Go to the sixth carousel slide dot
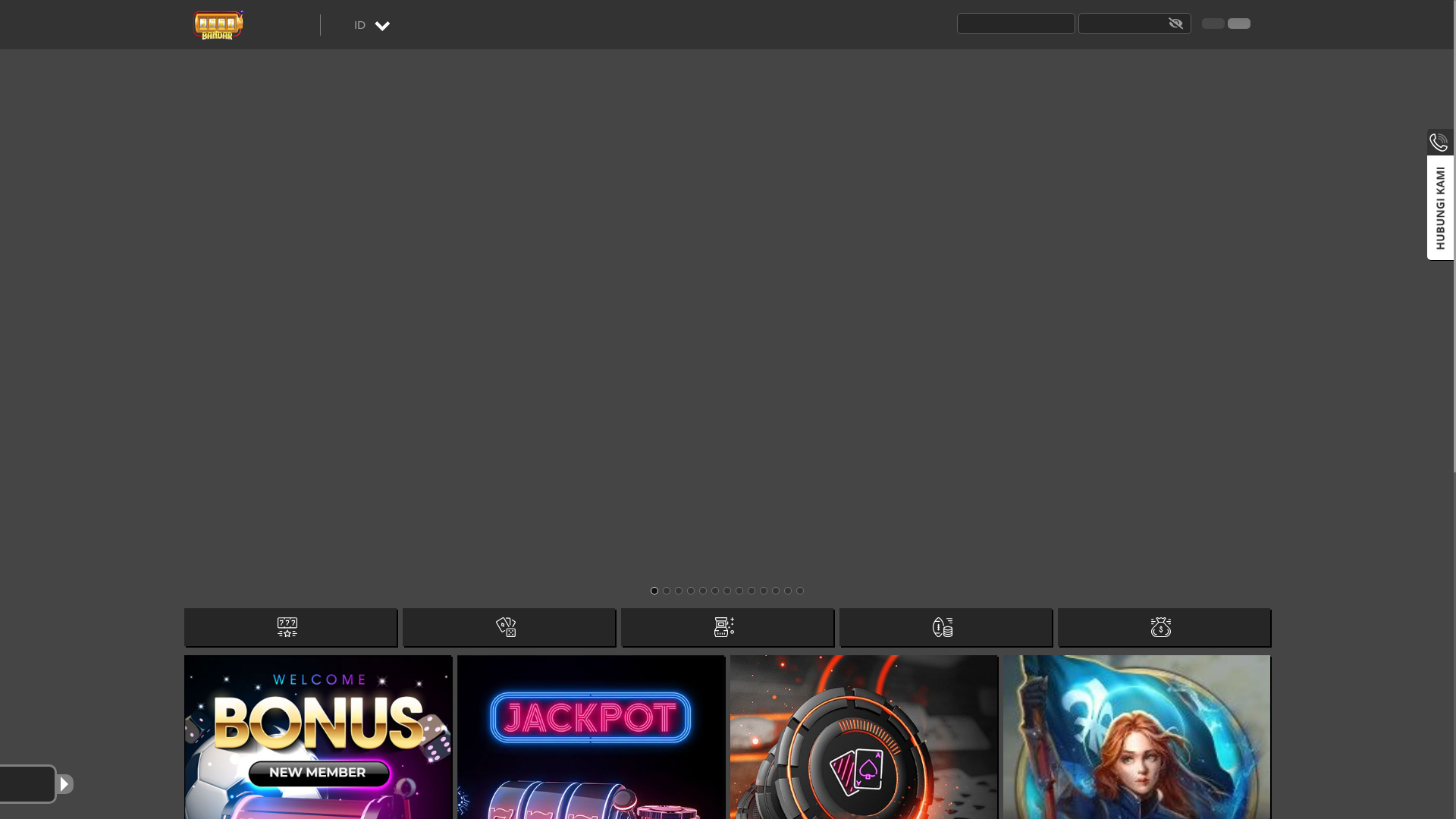Viewport: 1456px width, 819px height. click(715, 591)
